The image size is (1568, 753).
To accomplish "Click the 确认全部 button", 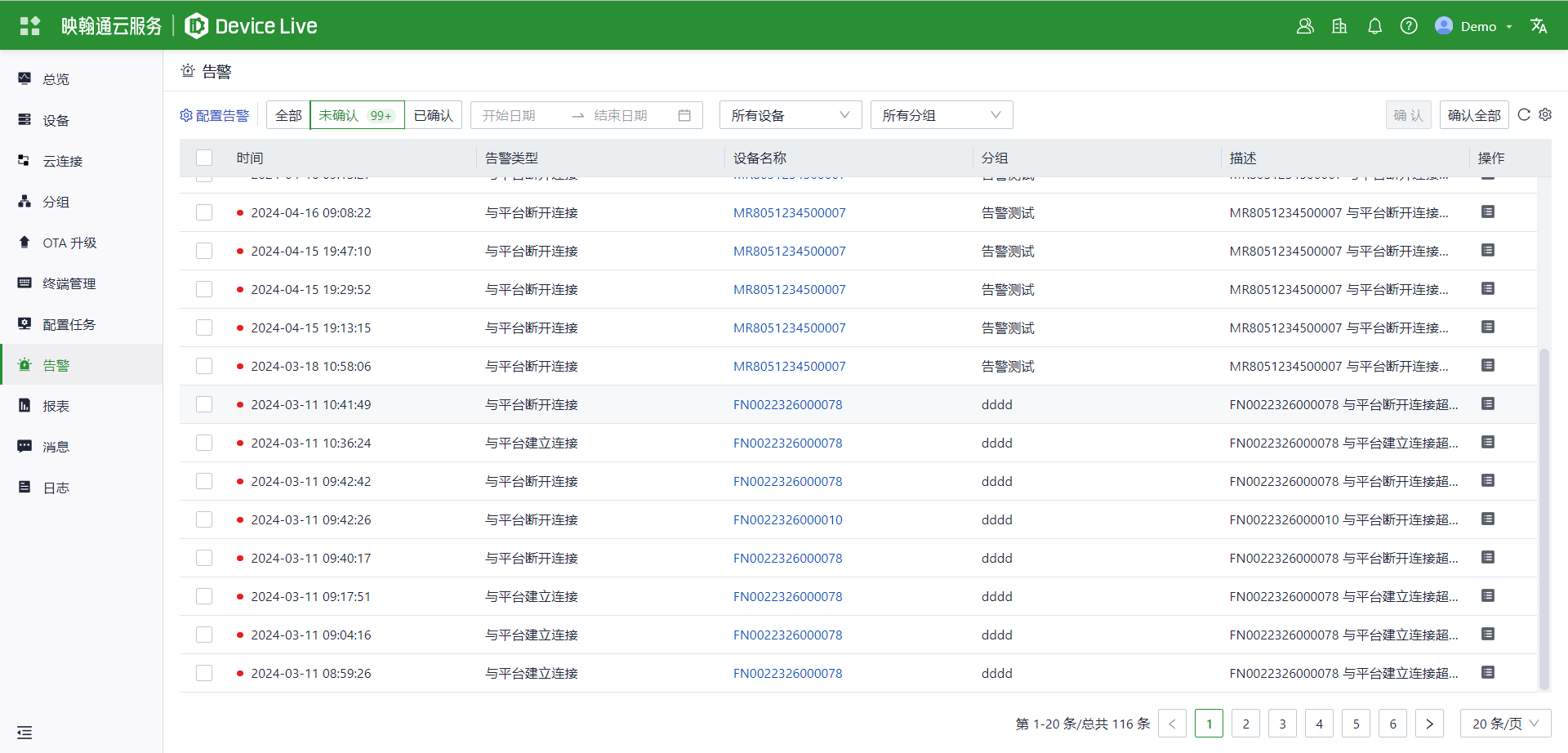I will 1474,115.
